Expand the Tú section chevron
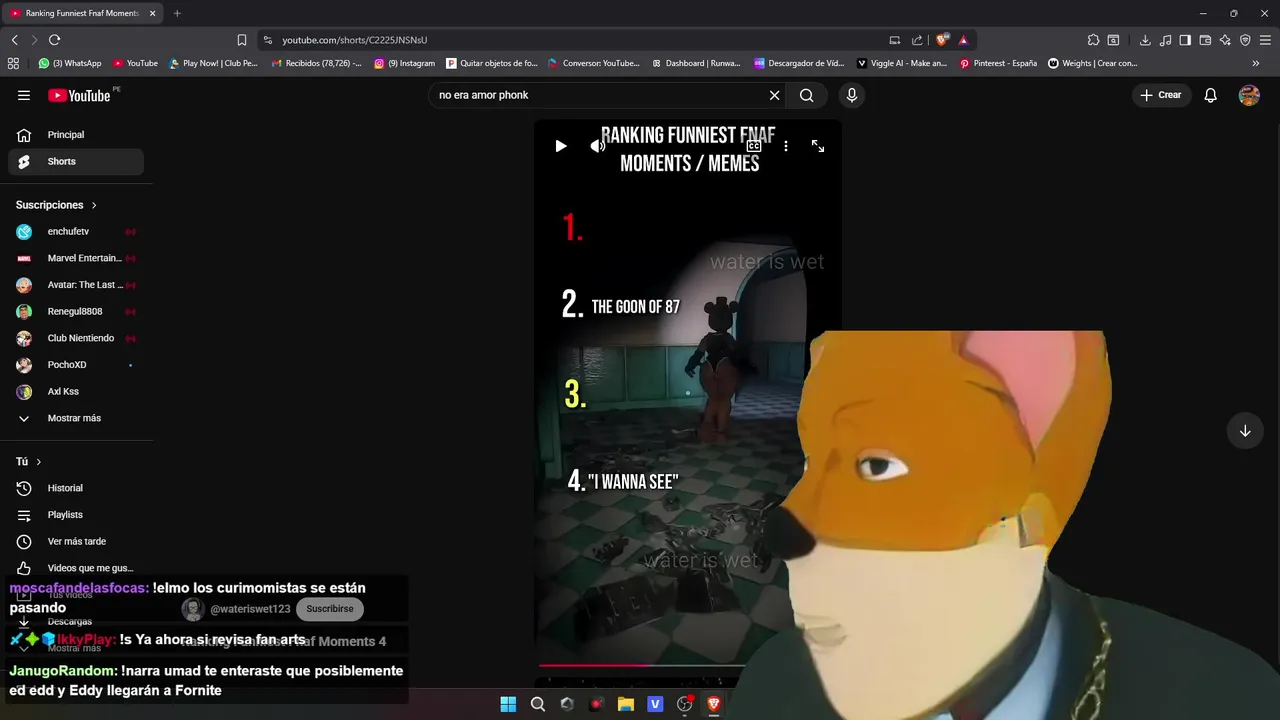The image size is (1280, 720). 39,462
